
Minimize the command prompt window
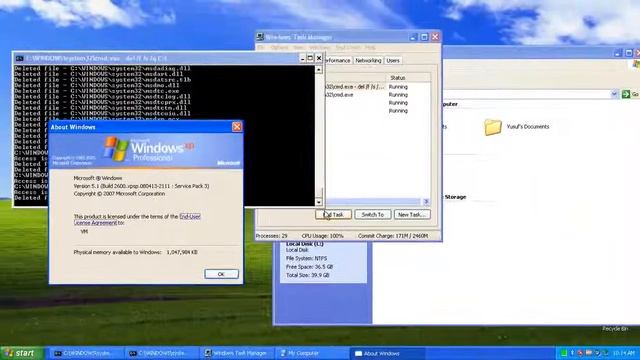[x=302, y=58]
